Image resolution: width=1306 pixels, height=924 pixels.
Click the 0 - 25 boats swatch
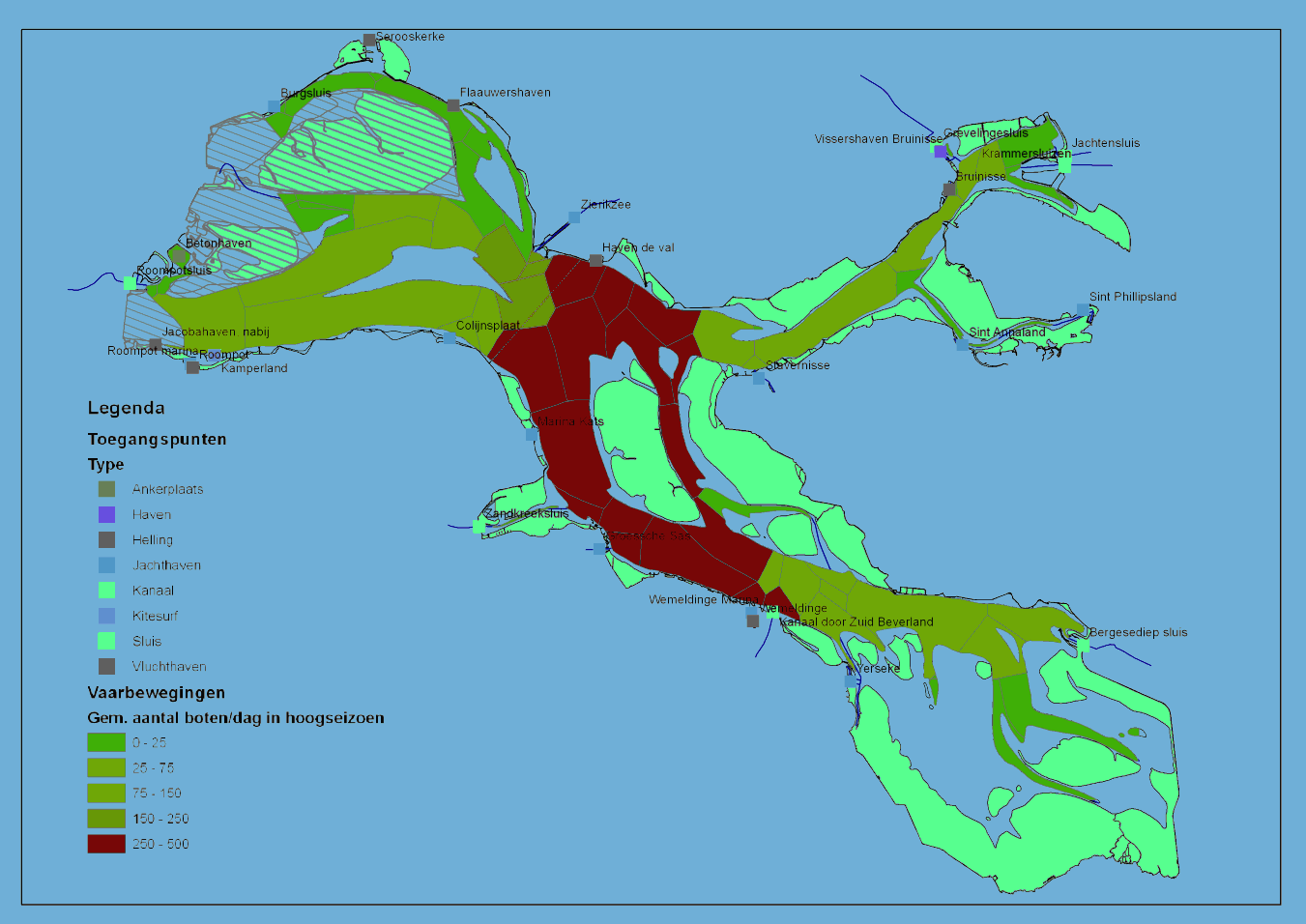[106, 742]
